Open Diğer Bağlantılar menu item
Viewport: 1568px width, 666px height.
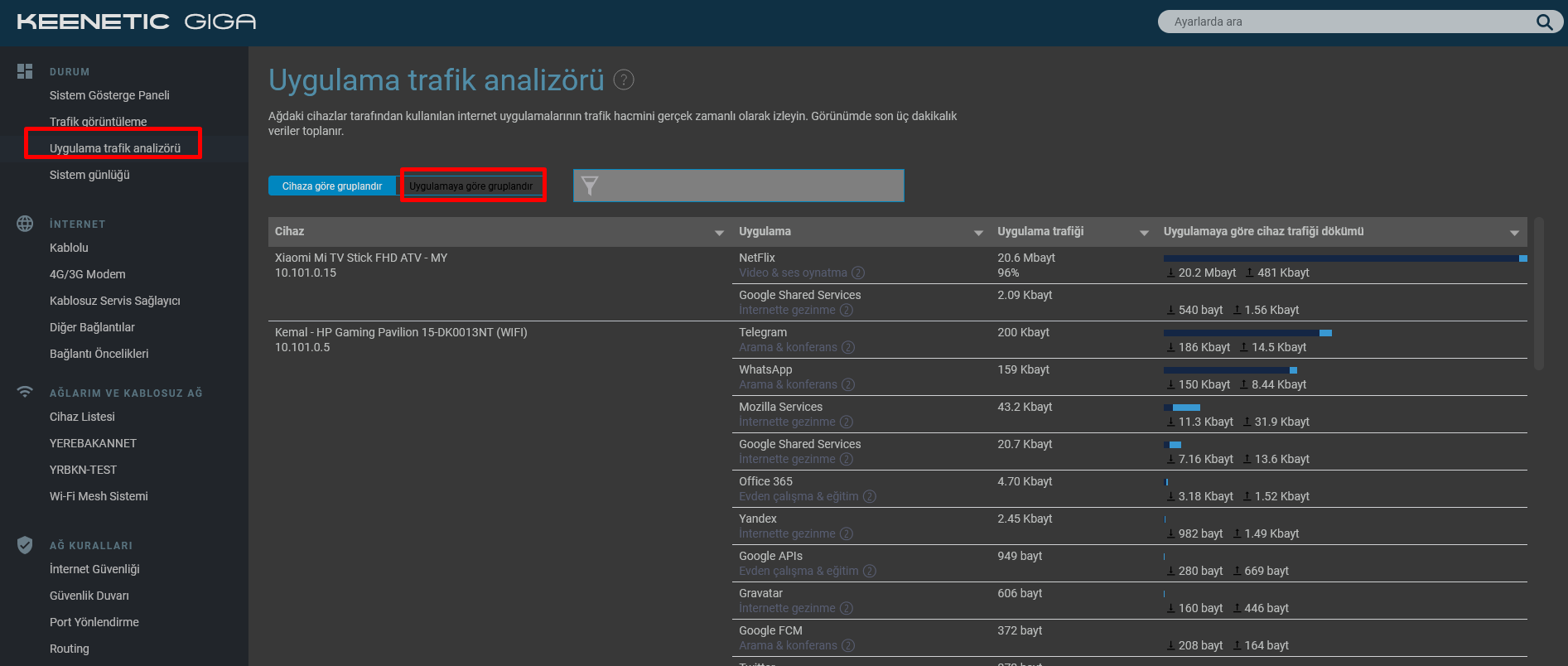click(x=92, y=327)
